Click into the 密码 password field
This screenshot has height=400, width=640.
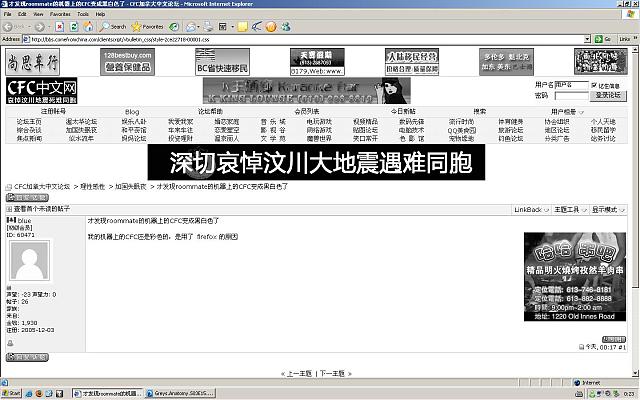coord(572,96)
